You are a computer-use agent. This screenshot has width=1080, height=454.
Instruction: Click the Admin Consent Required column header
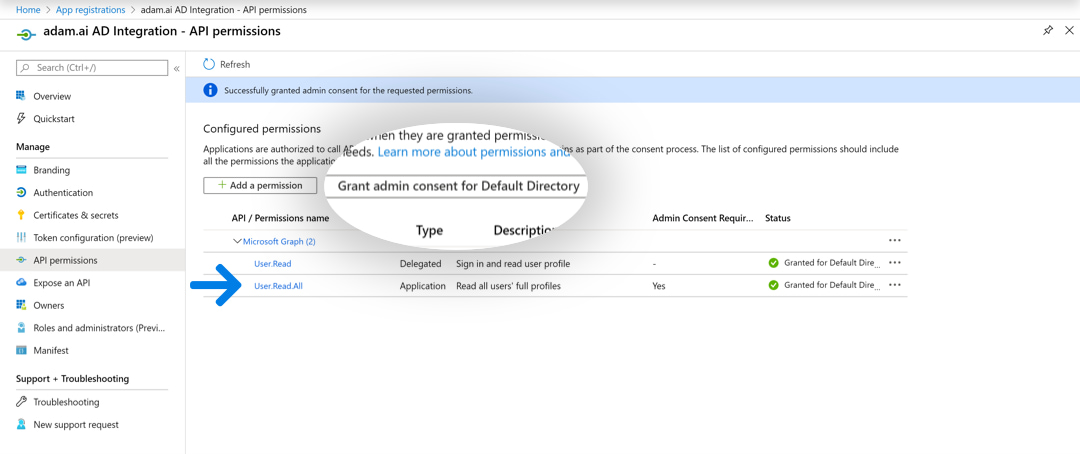(x=703, y=218)
